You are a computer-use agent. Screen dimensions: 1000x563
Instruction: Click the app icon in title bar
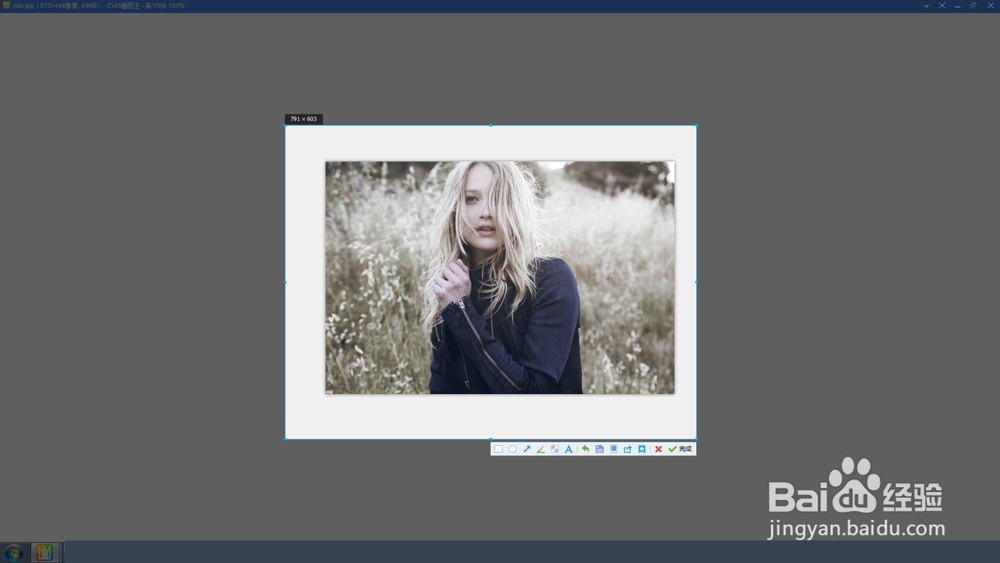point(6,5)
